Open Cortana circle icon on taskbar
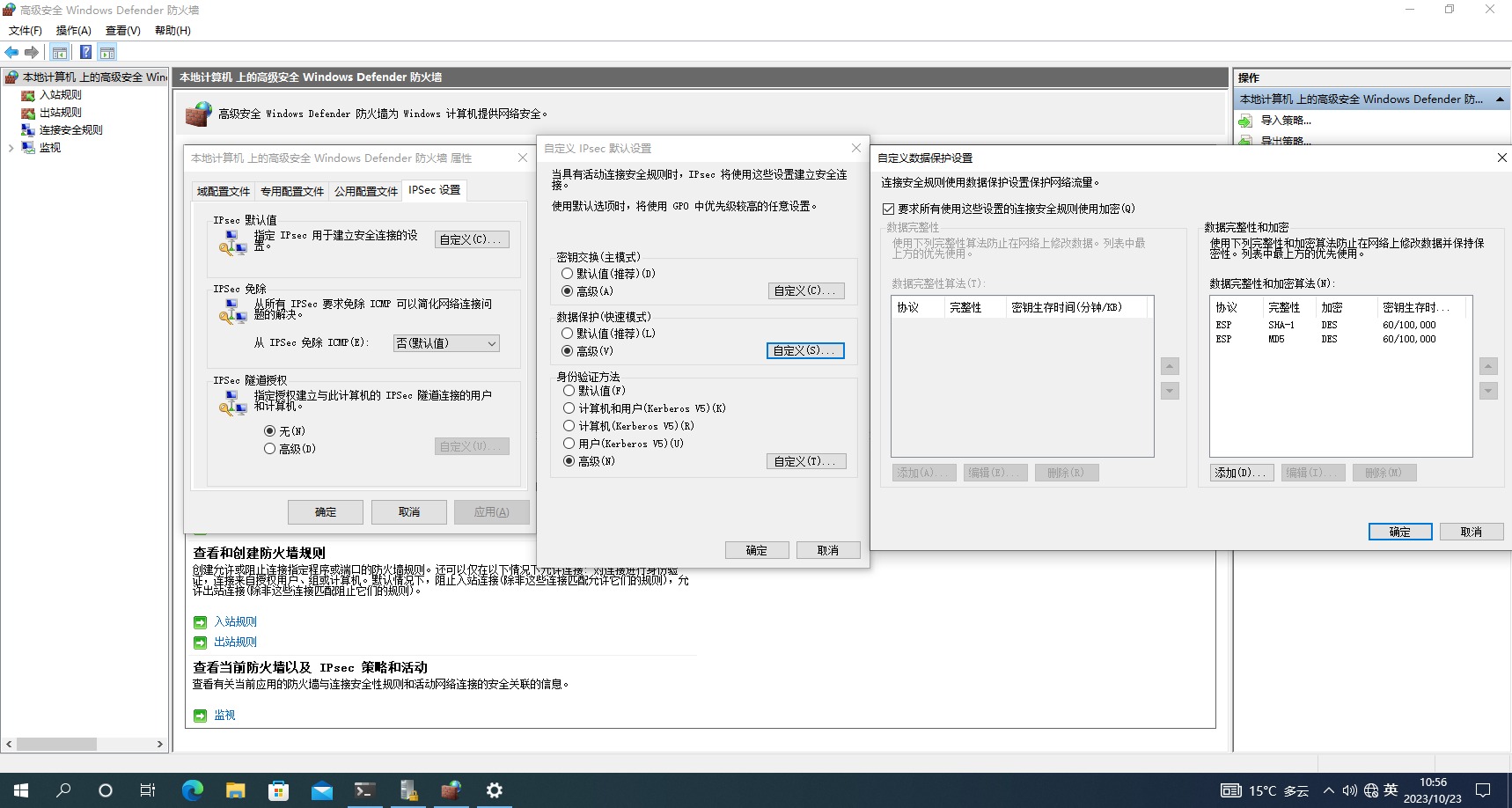This screenshot has height=808, width=1512. pyautogui.click(x=106, y=790)
